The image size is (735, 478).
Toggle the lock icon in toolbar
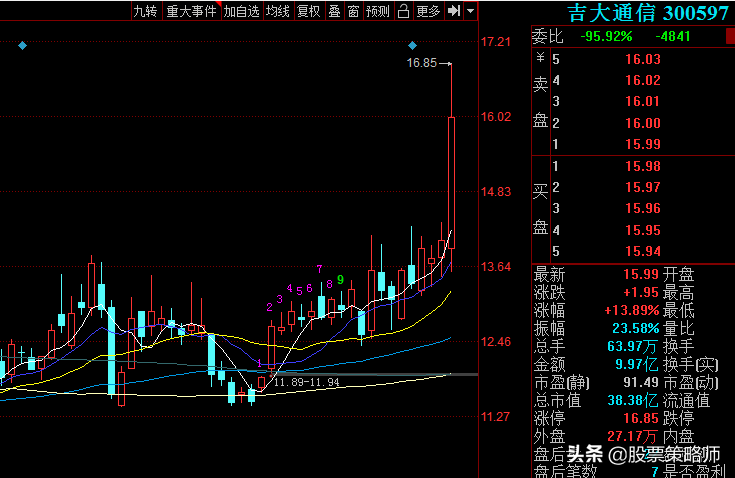coord(403,11)
